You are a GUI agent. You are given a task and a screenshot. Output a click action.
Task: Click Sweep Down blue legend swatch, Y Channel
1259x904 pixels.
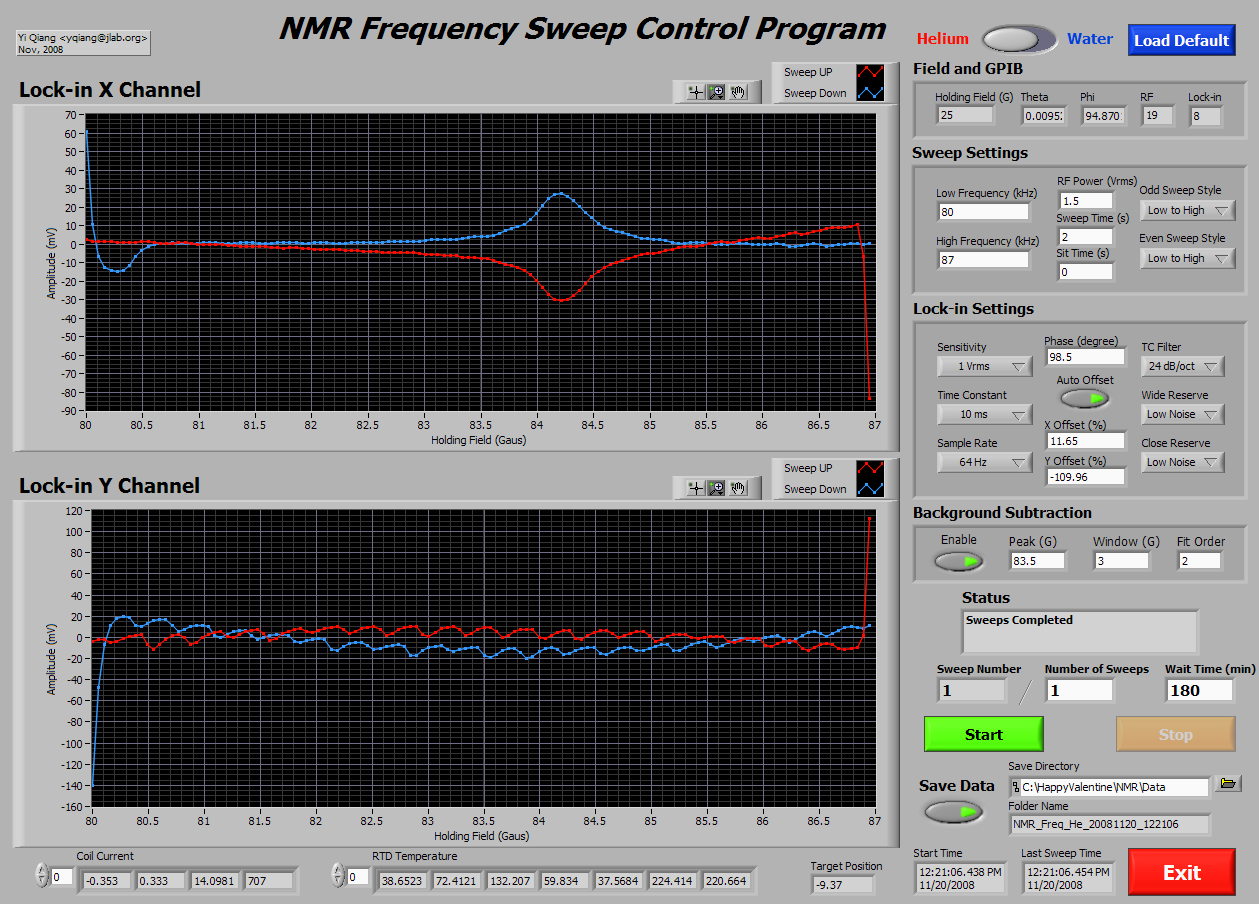(870, 489)
